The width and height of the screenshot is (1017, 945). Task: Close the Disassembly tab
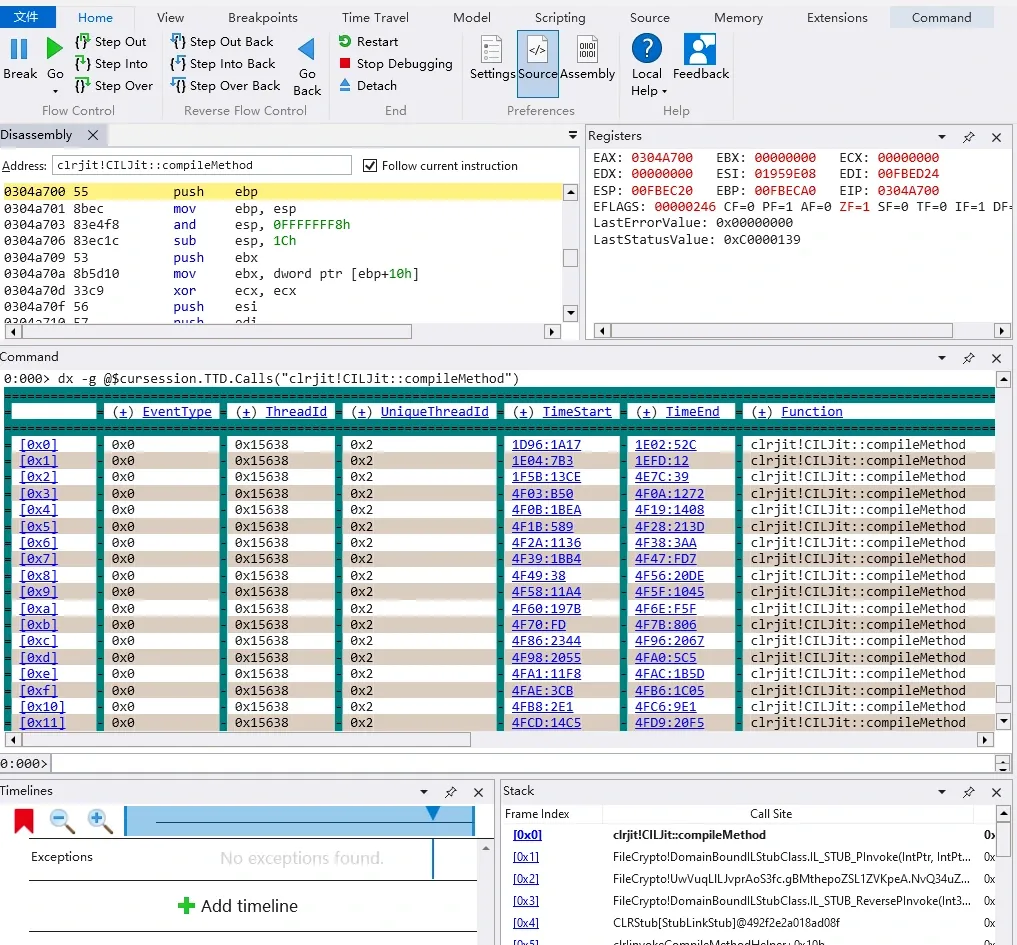(x=93, y=135)
